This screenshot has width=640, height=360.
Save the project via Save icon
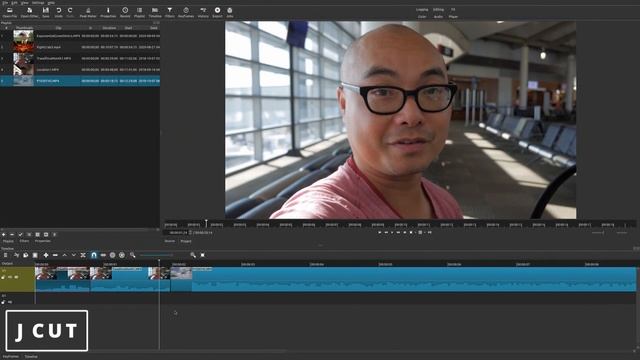(46, 12)
